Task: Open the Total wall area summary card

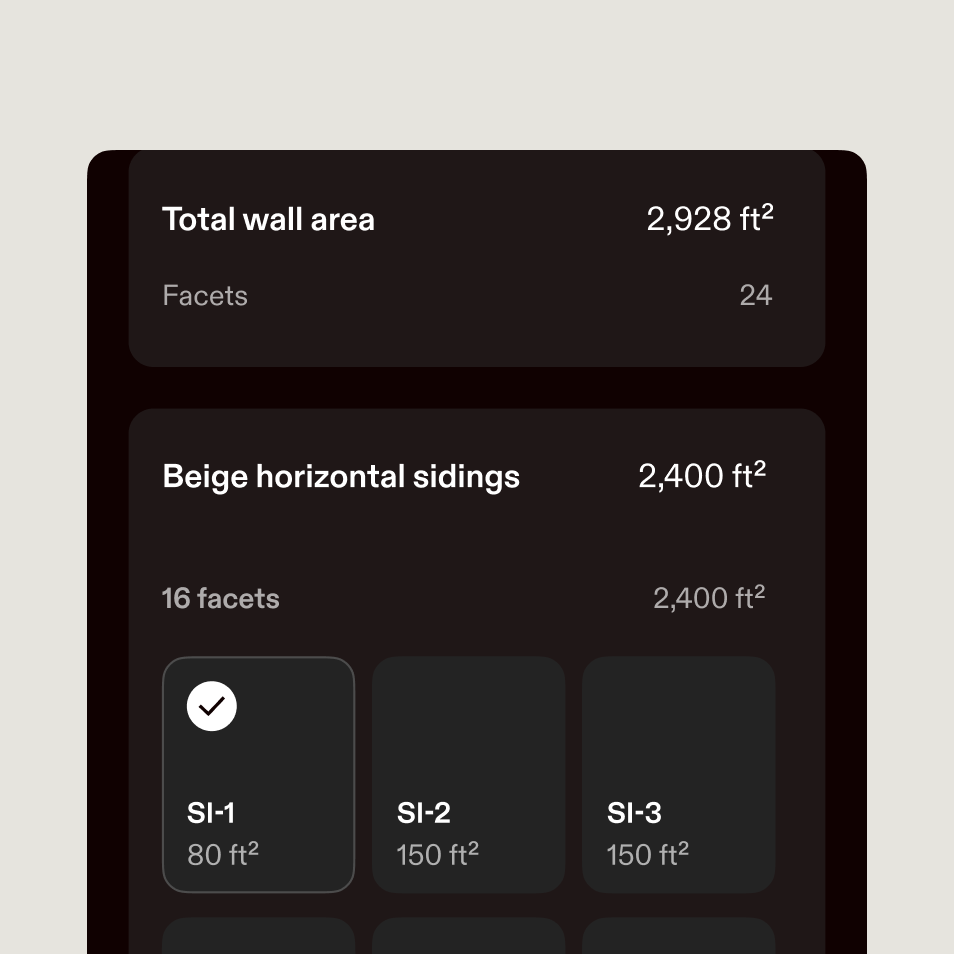Action: tap(477, 258)
